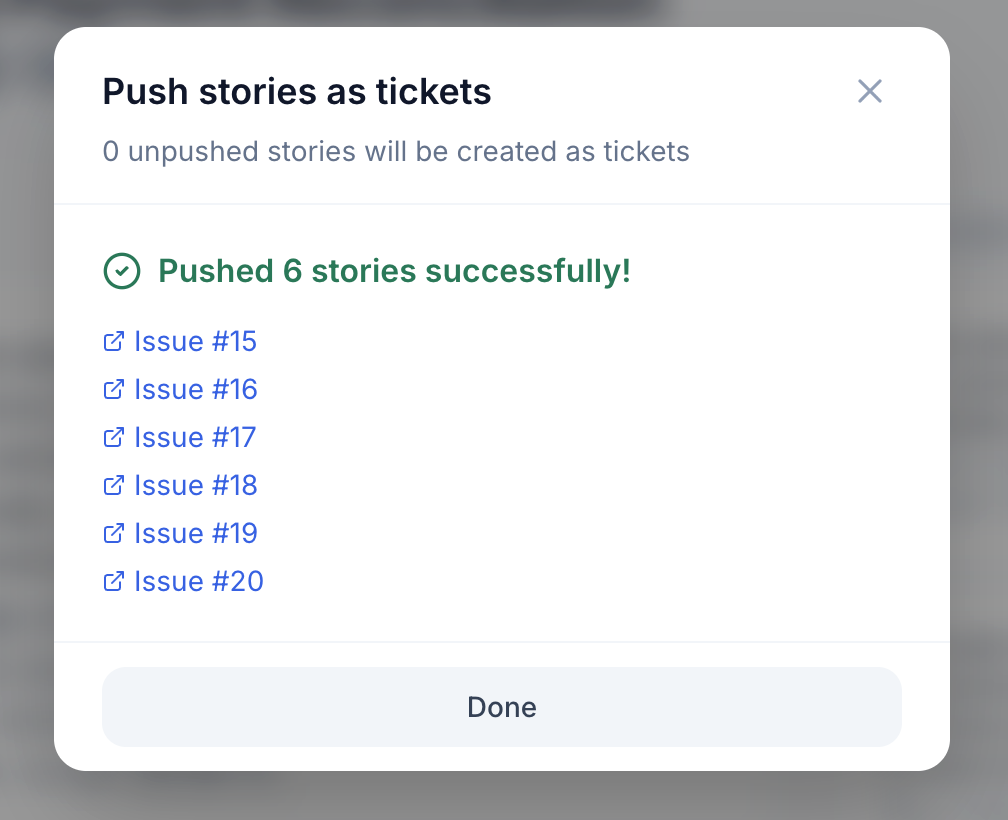Open the Issue #15 link text
The image size is (1008, 820).
[196, 342]
